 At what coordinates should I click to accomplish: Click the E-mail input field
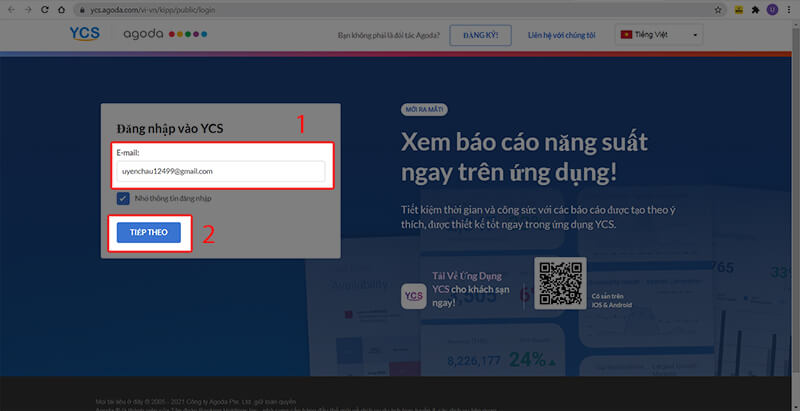tap(220, 171)
